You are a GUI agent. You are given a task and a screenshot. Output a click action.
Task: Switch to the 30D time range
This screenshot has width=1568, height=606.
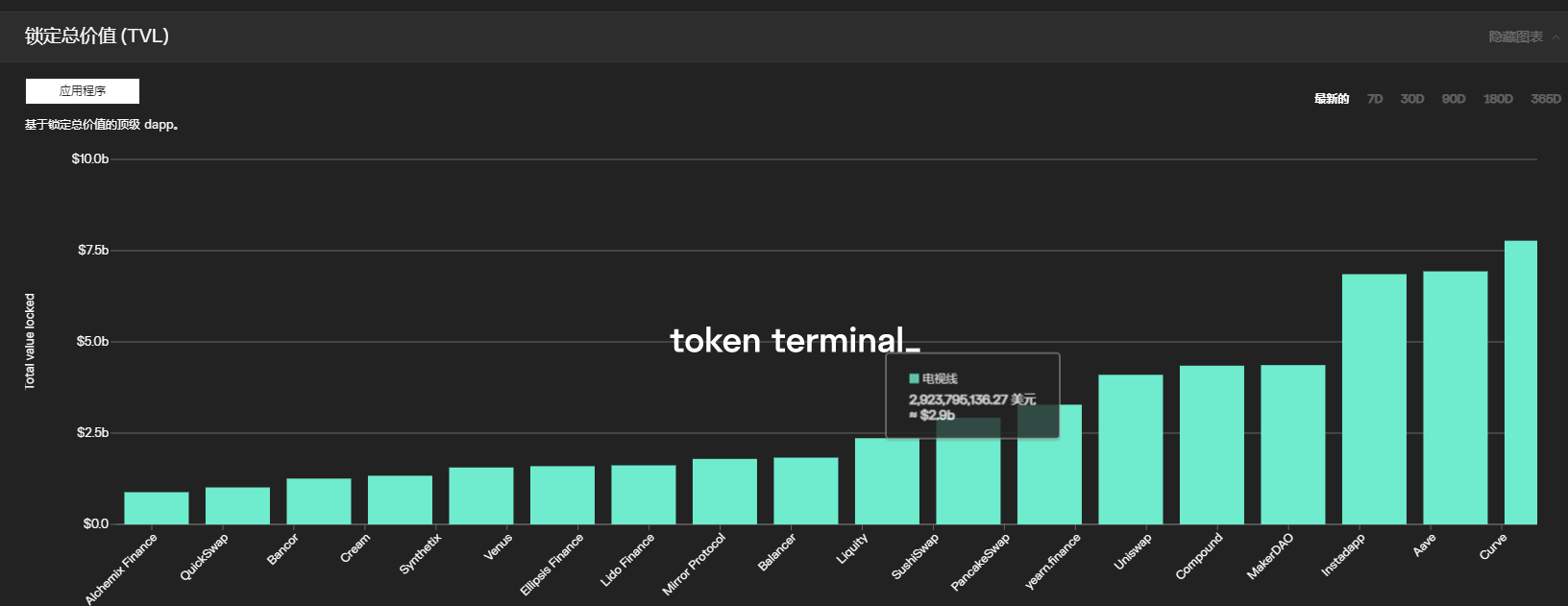(x=1411, y=99)
